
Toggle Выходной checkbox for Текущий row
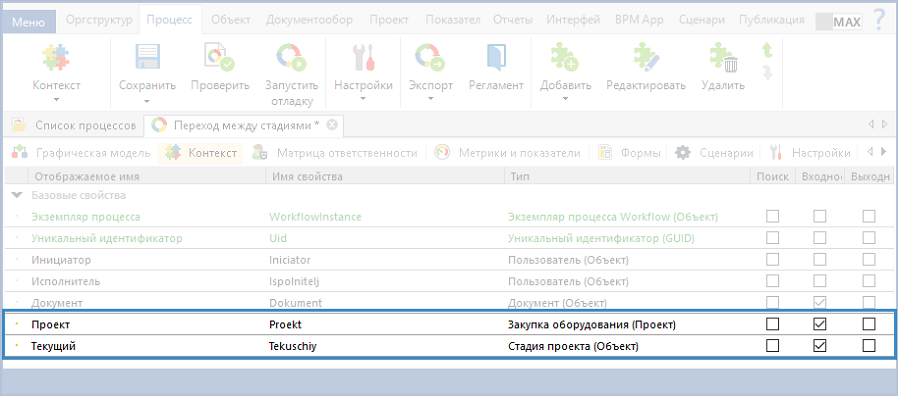pos(869,346)
